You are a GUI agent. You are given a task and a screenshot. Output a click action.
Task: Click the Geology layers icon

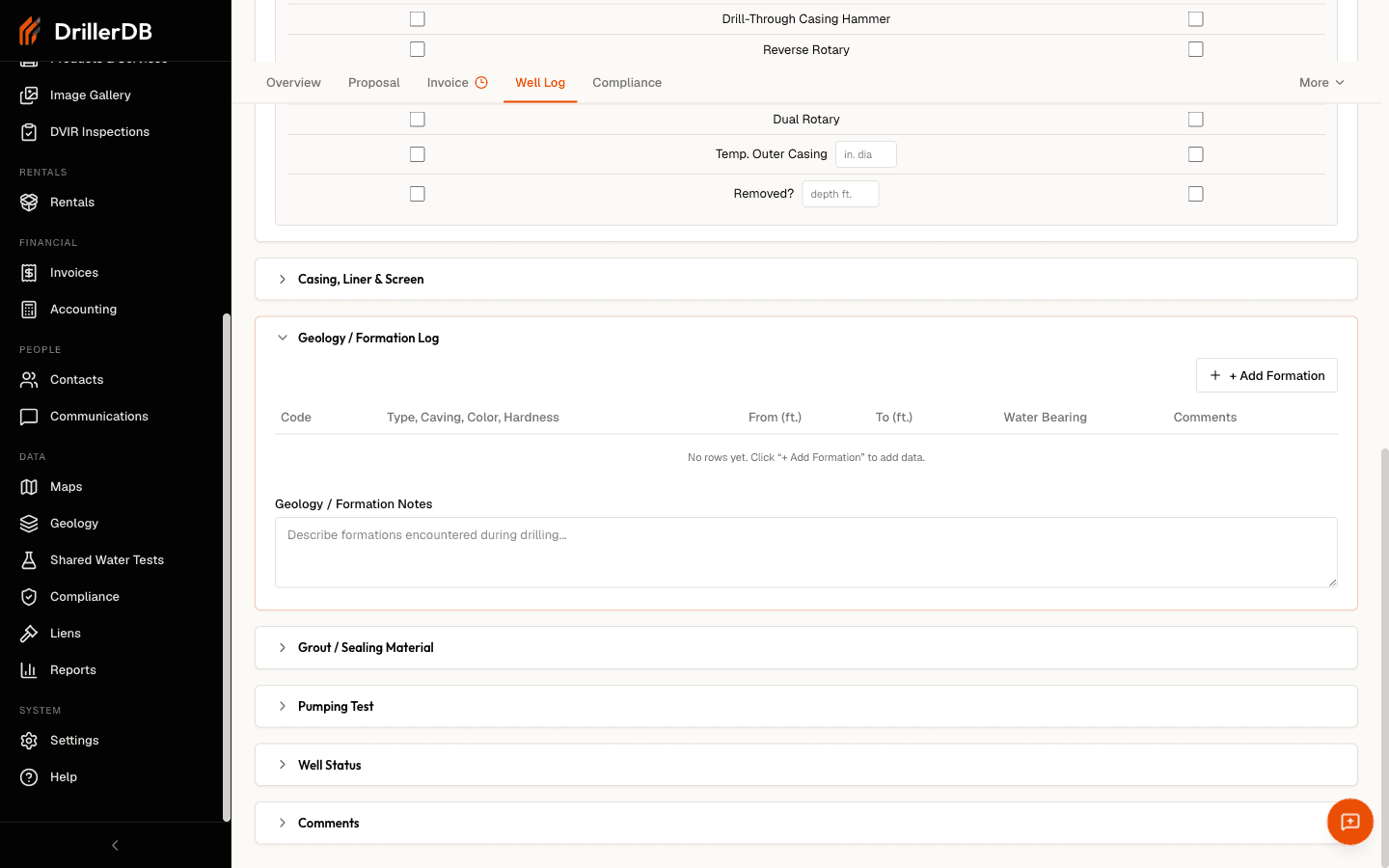29,524
